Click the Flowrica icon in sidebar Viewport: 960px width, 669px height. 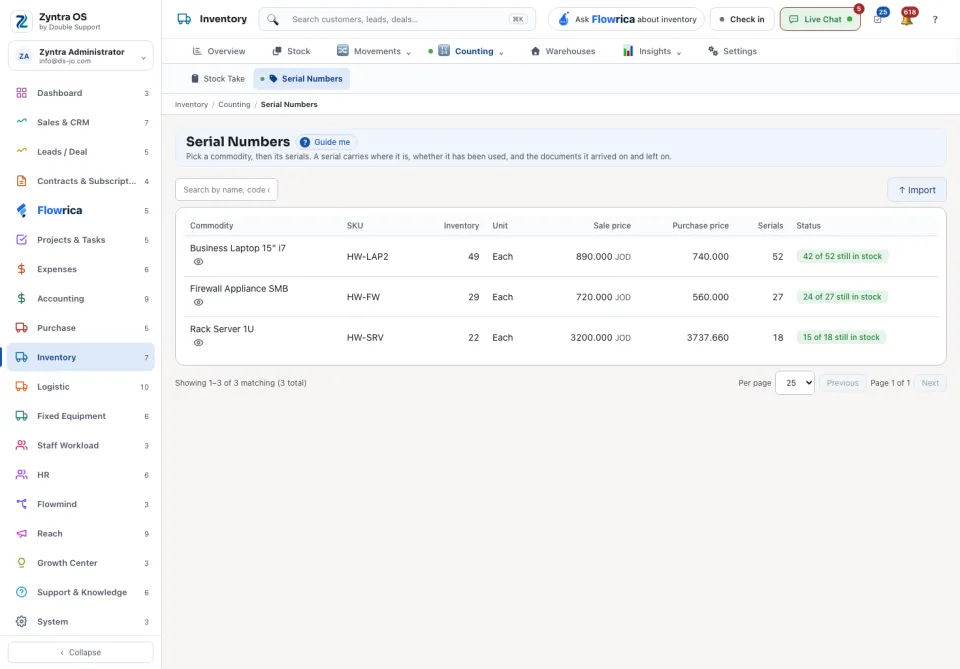21,211
